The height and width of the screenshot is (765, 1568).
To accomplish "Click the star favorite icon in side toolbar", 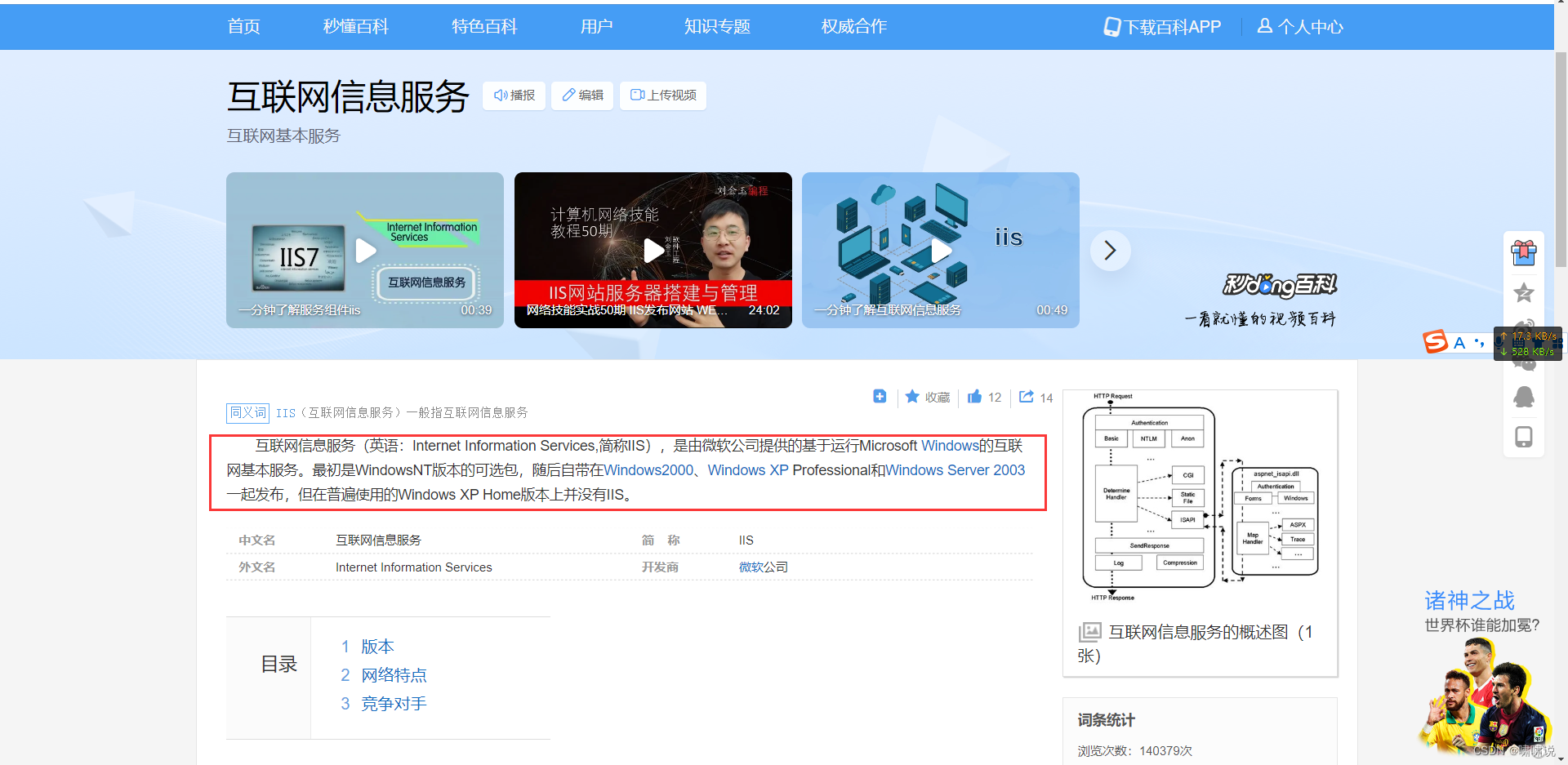I will coord(1524,292).
